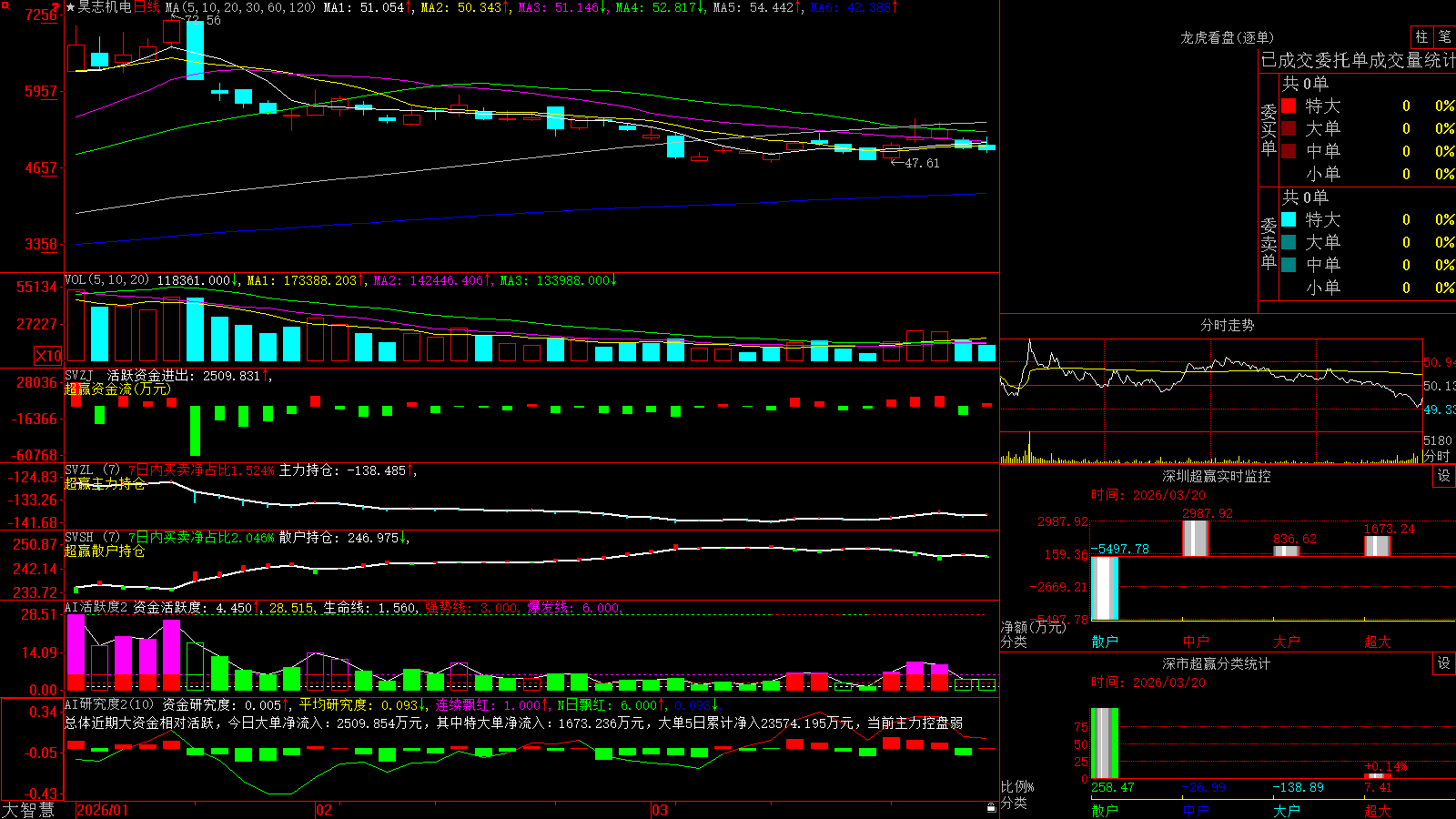Image resolution: width=1456 pixels, height=819 pixels.
Task: Click VOL(5,10,20) indicator label
Action: point(106,280)
